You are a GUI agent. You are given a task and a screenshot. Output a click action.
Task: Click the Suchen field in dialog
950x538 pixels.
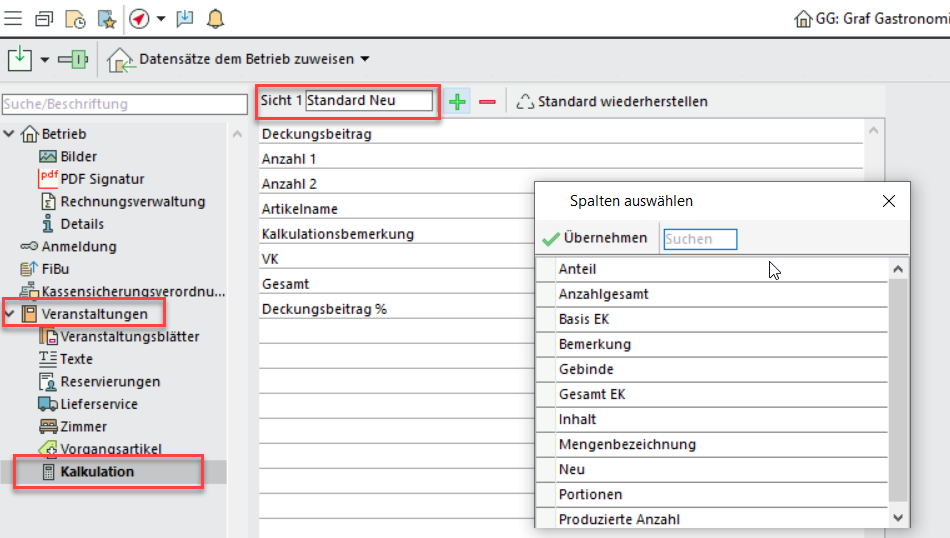[x=700, y=238]
